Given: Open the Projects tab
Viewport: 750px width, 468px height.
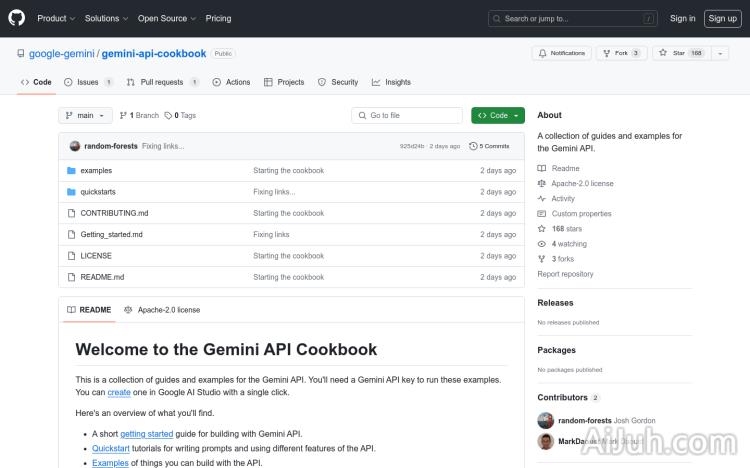Looking at the screenshot, I should (284, 82).
